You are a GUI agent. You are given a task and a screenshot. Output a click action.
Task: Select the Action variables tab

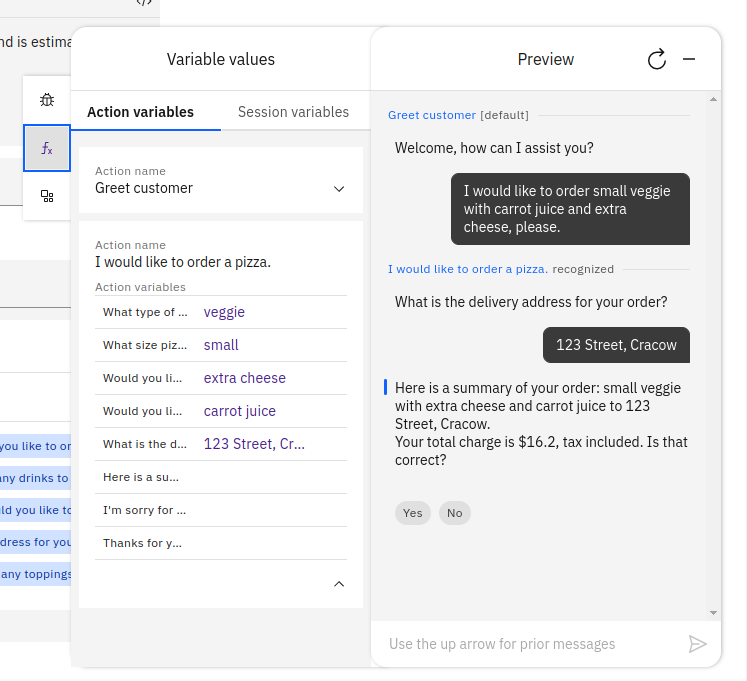click(140, 112)
